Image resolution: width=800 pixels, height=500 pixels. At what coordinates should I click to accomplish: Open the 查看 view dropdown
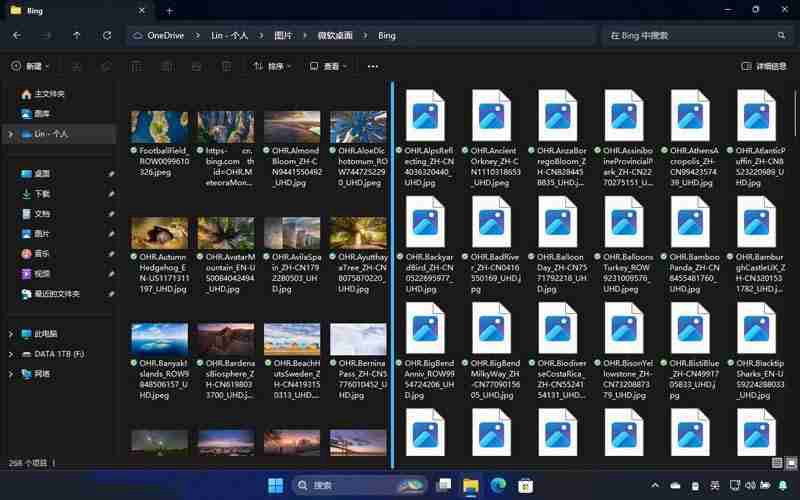point(328,66)
